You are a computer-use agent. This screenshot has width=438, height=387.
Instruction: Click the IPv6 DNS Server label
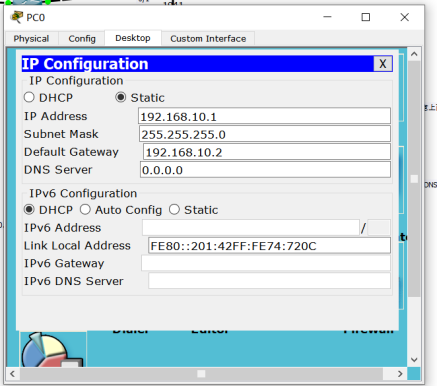coord(74,281)
